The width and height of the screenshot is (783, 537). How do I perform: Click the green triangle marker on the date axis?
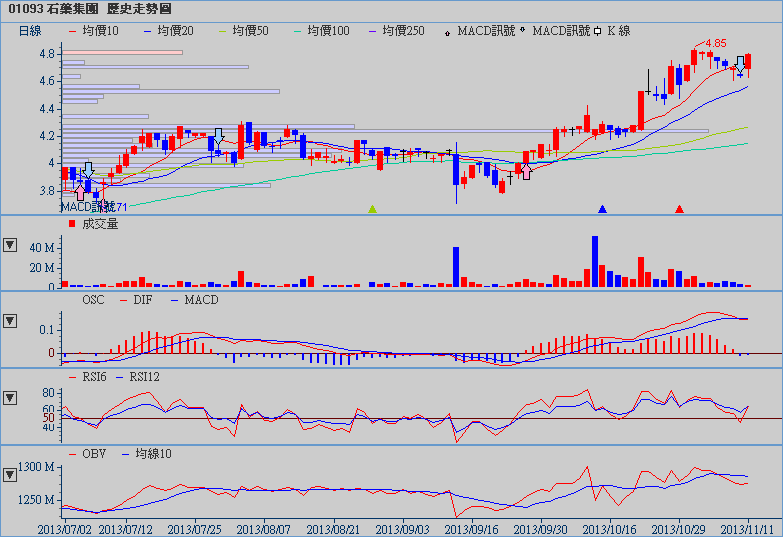coord(372,209)
